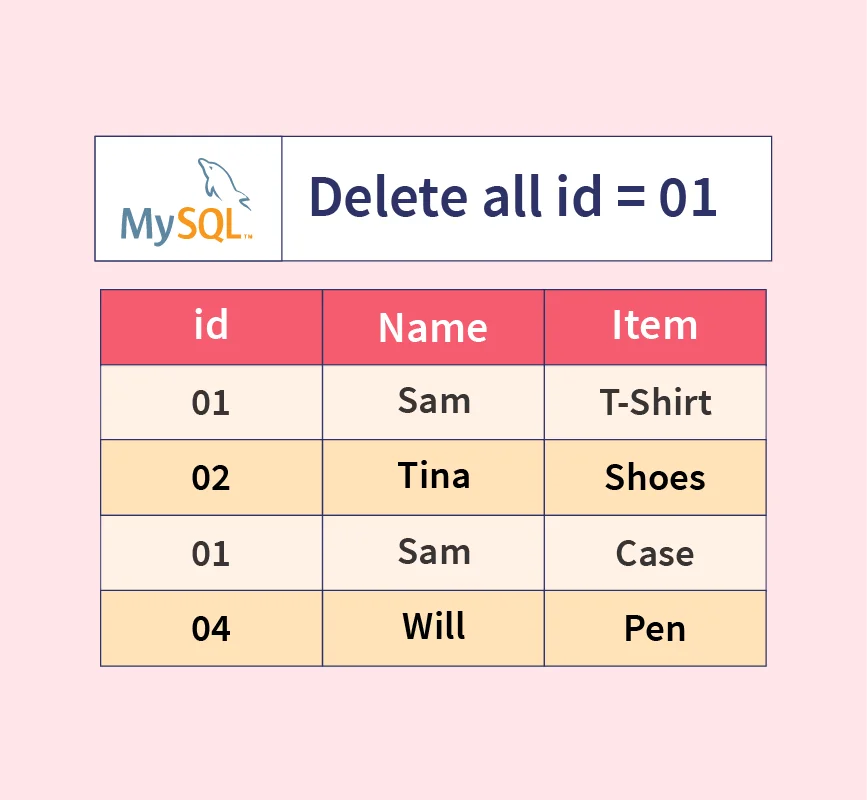The width and height of the screenshot is (867, 800).
Task: Click the 01 id cell in Case row
Action: point(211,553)
